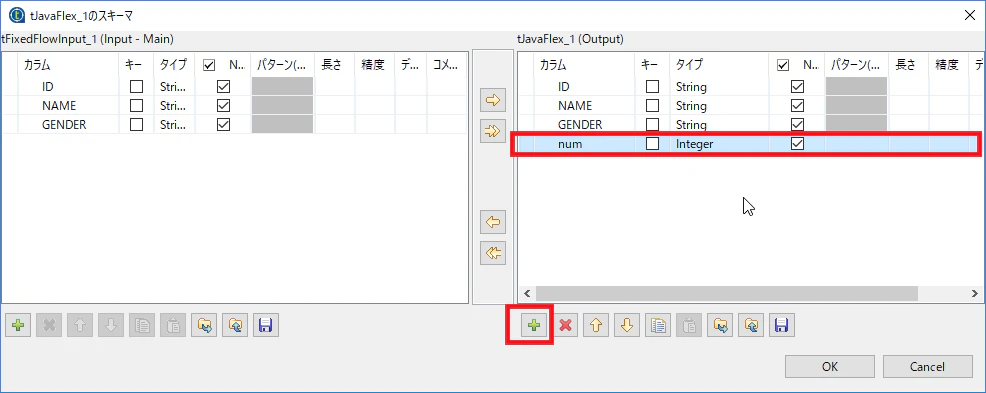The height and width of the screenshot is (393, 986).
Task: Click gray pattern cell for GENDER in Input
Action: [x=282, y=124]
